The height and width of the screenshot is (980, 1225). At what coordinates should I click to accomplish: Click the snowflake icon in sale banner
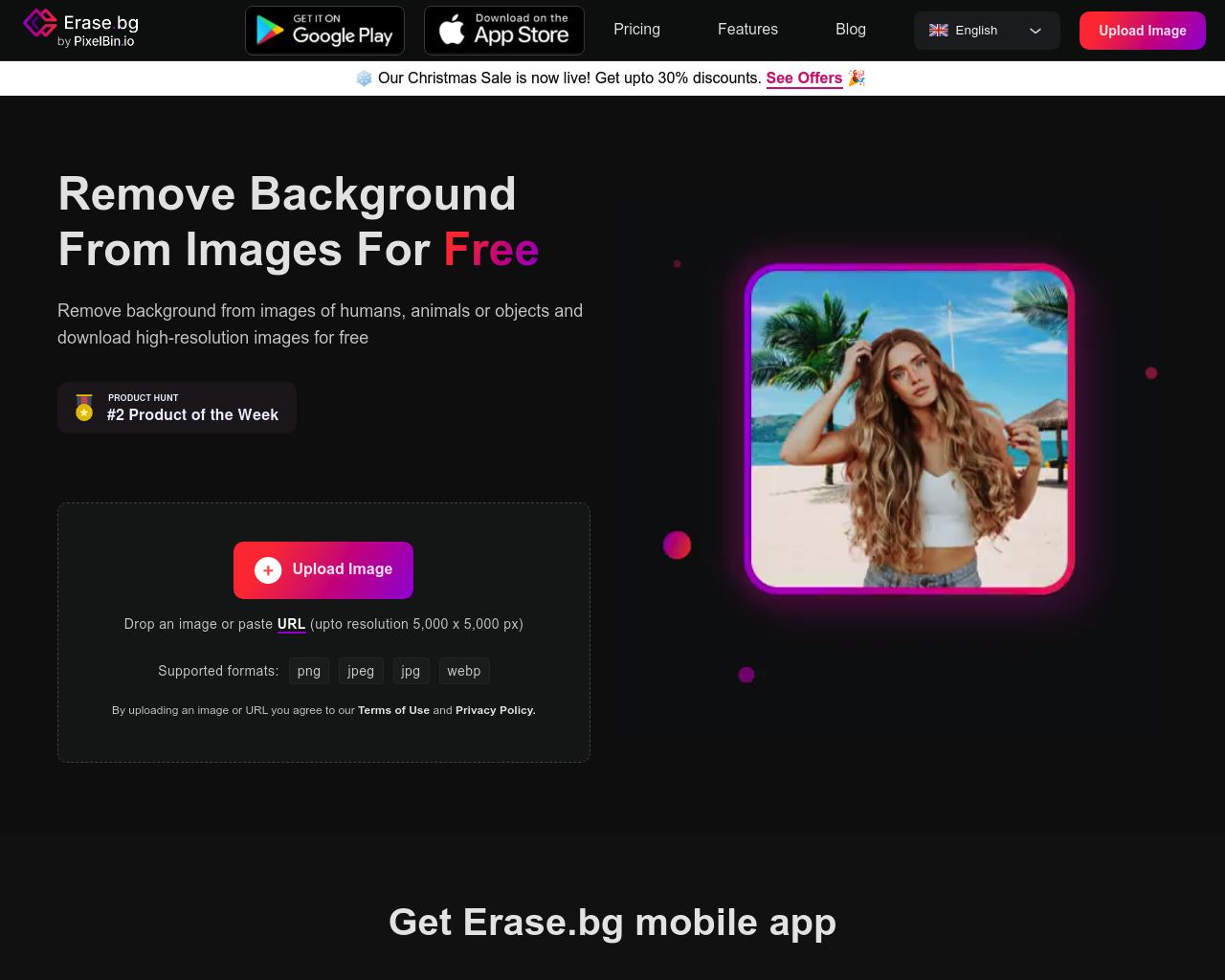click(x=364, y=78)
